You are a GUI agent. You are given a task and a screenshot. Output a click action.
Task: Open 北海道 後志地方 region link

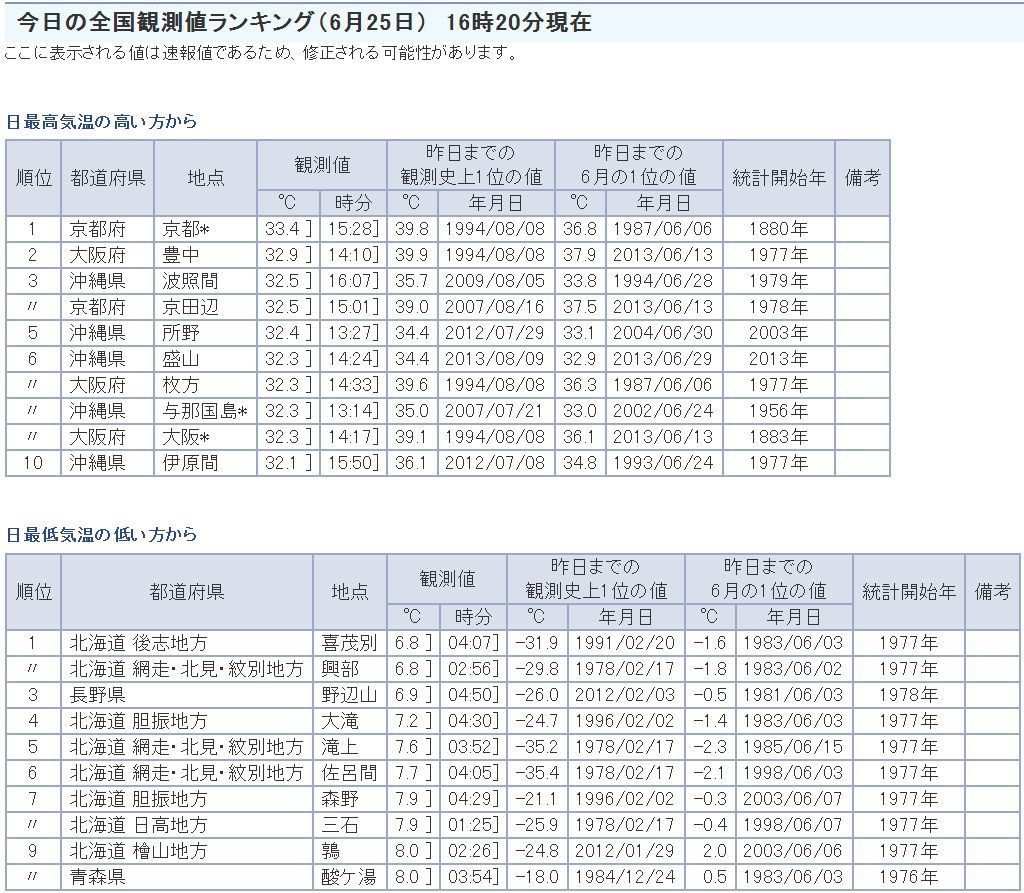[138, 643]
